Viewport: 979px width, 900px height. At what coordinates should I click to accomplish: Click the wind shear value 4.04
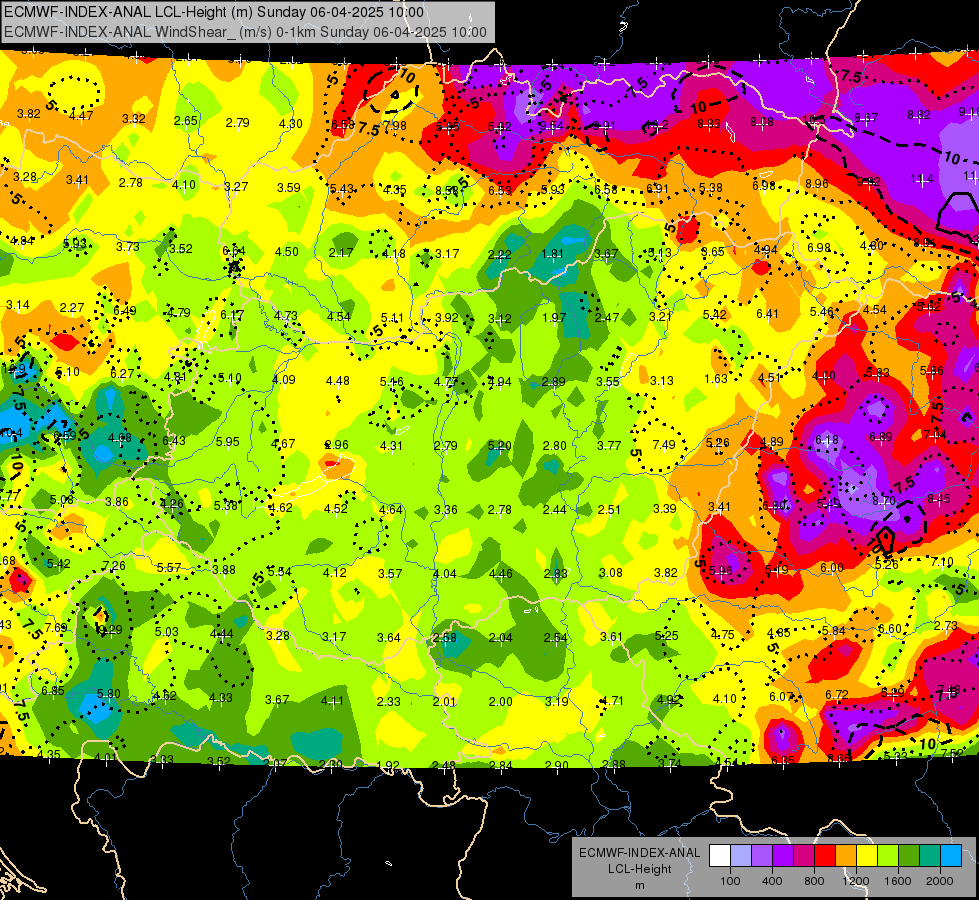[x=445, y=573]
